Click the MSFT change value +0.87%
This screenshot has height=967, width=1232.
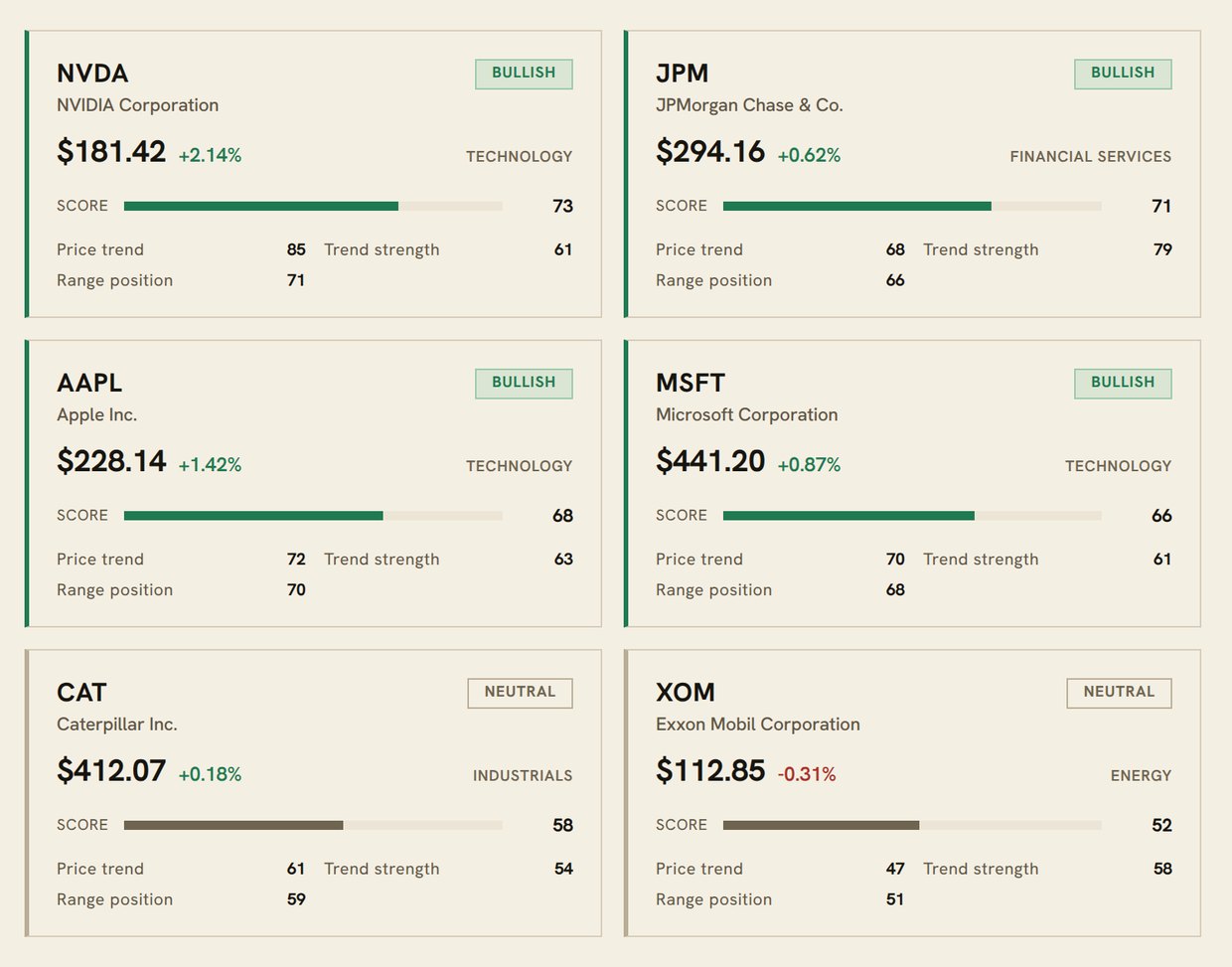coord(809,465)
